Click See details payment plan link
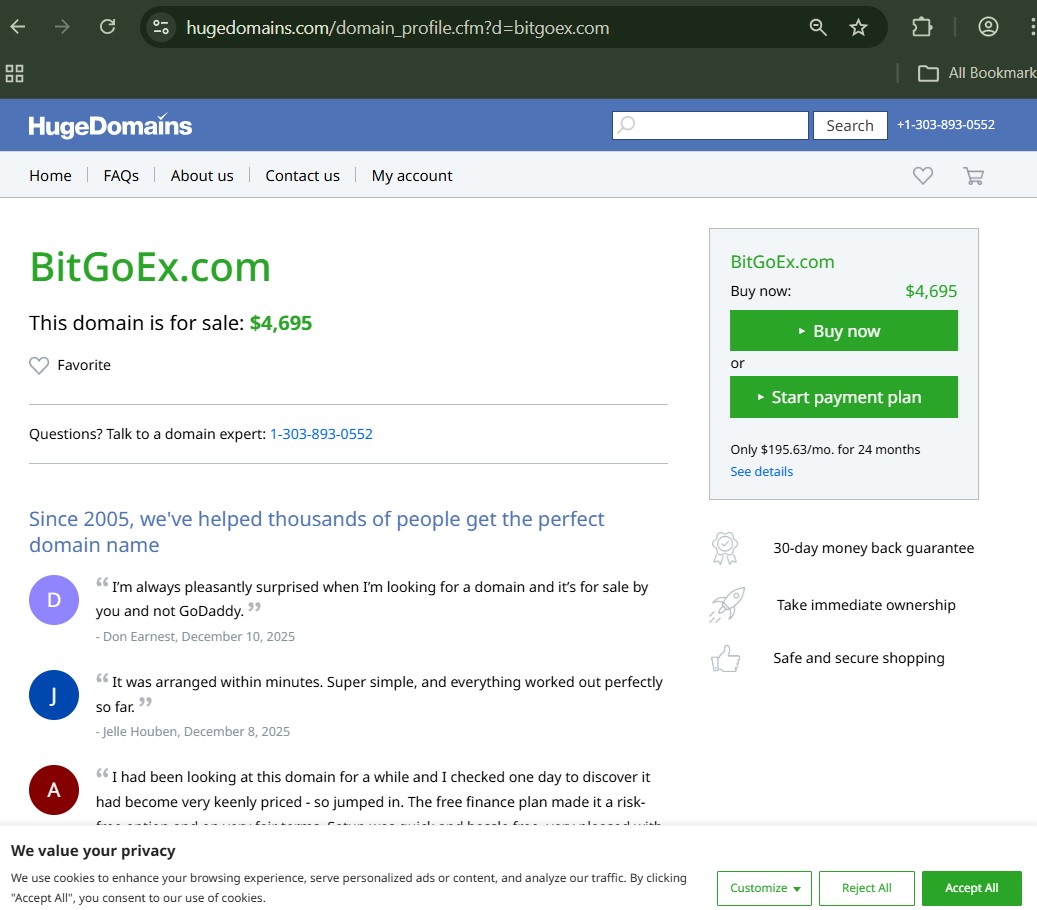Screen dimensions: 1037x910 [x=761, y=472]
